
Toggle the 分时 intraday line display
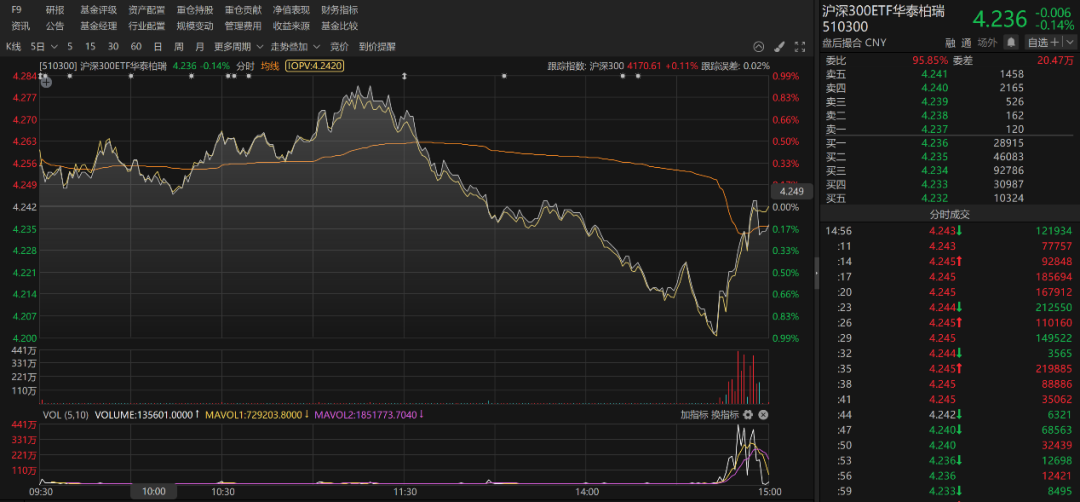pyautogui.click(x=245, y=66)
